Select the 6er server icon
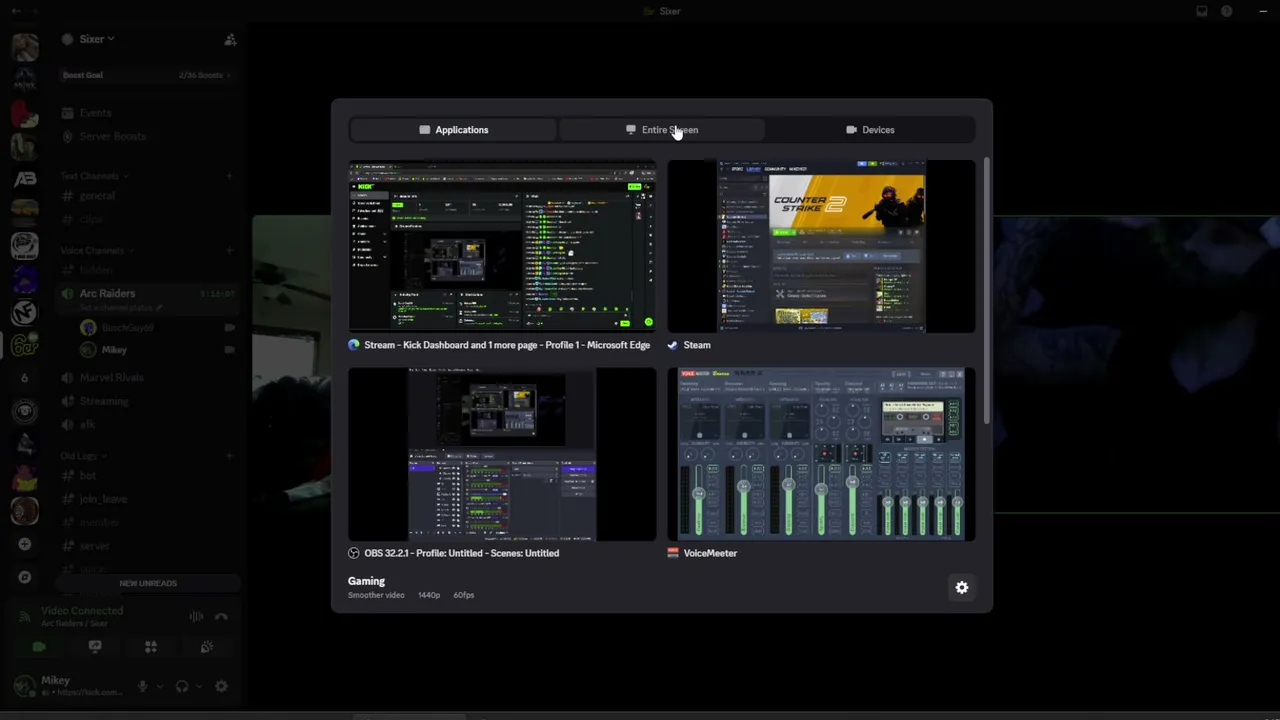 pos(25,345)
